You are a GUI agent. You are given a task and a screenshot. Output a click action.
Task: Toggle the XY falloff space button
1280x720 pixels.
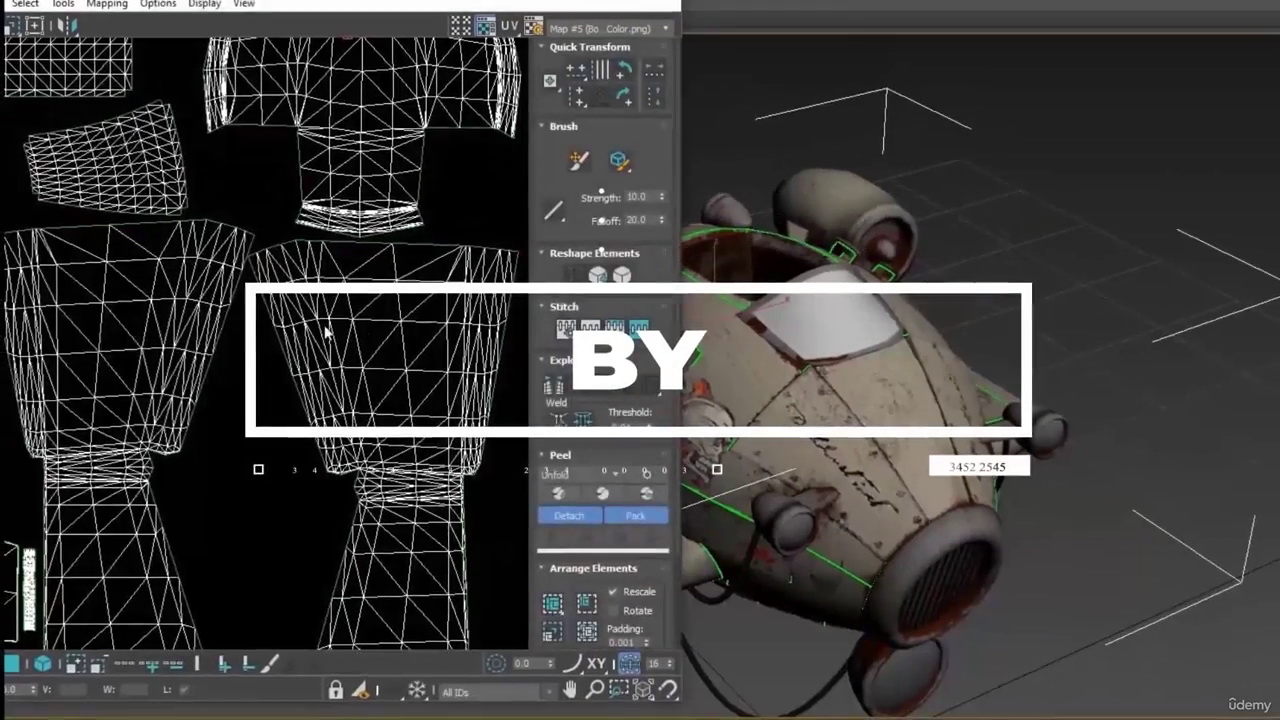pos(597,663)
